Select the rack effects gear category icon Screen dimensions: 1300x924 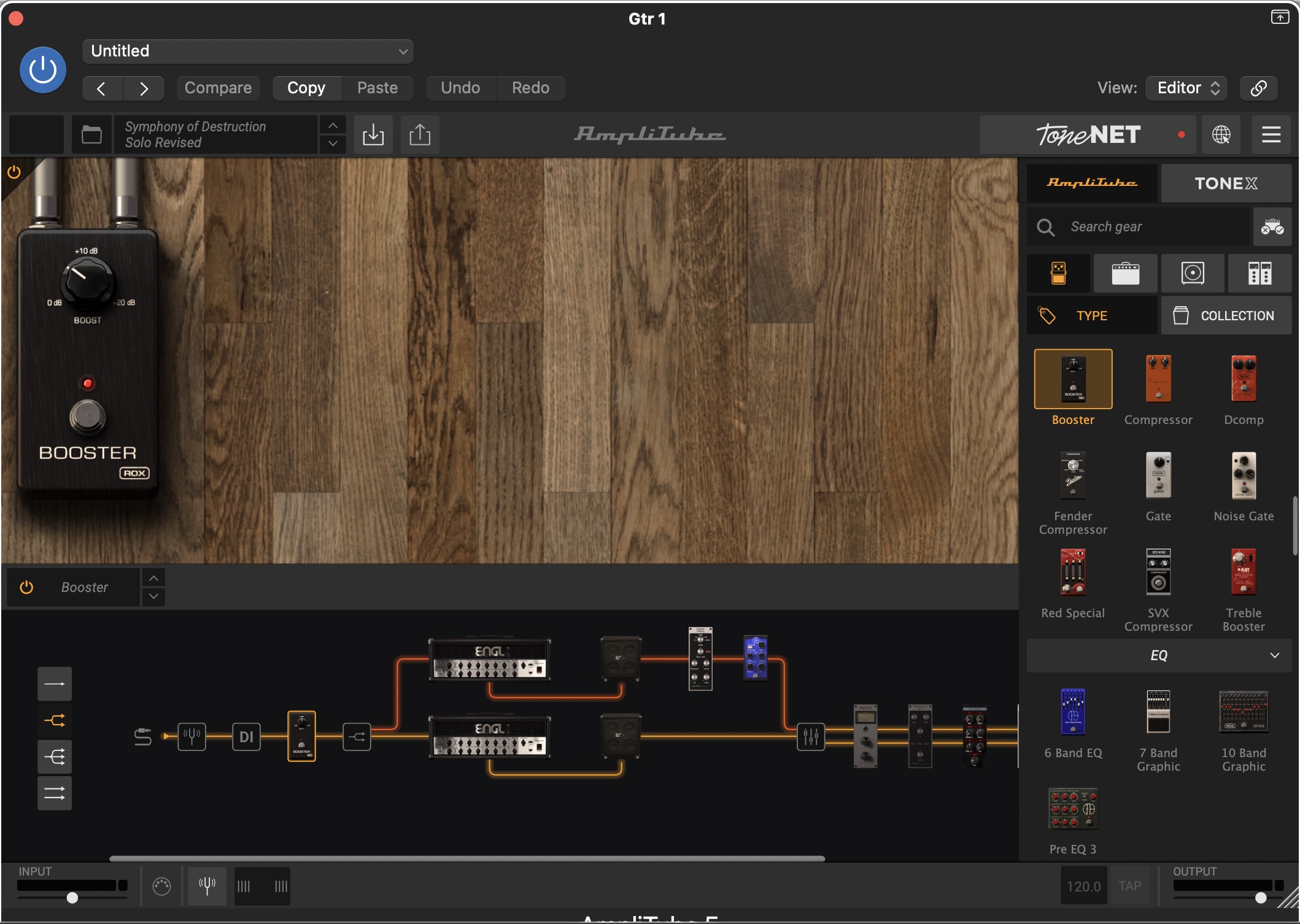point(1259,274)
